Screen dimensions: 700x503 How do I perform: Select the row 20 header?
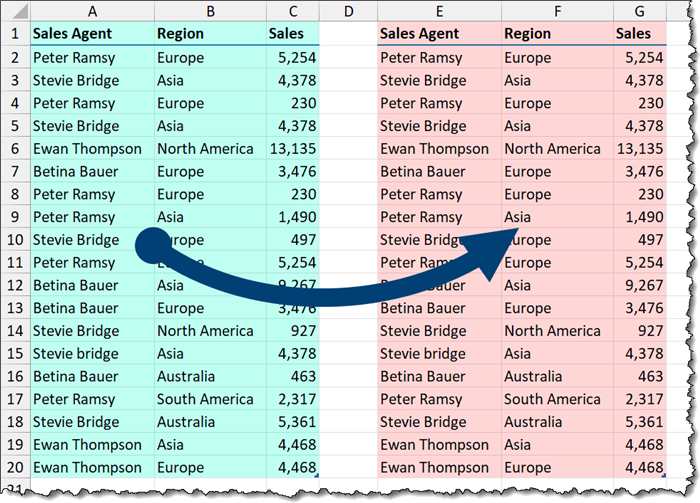point(14,467)
